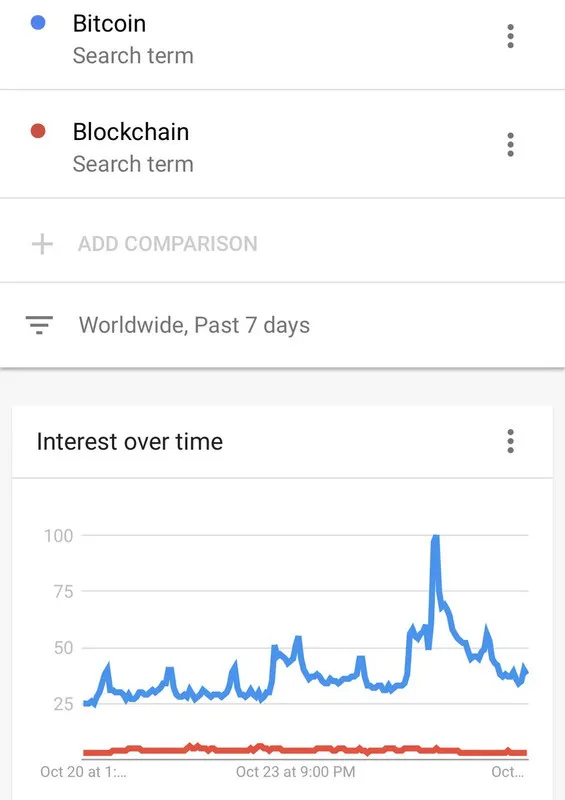Click the red Blockchain trend line

[305, 751]
